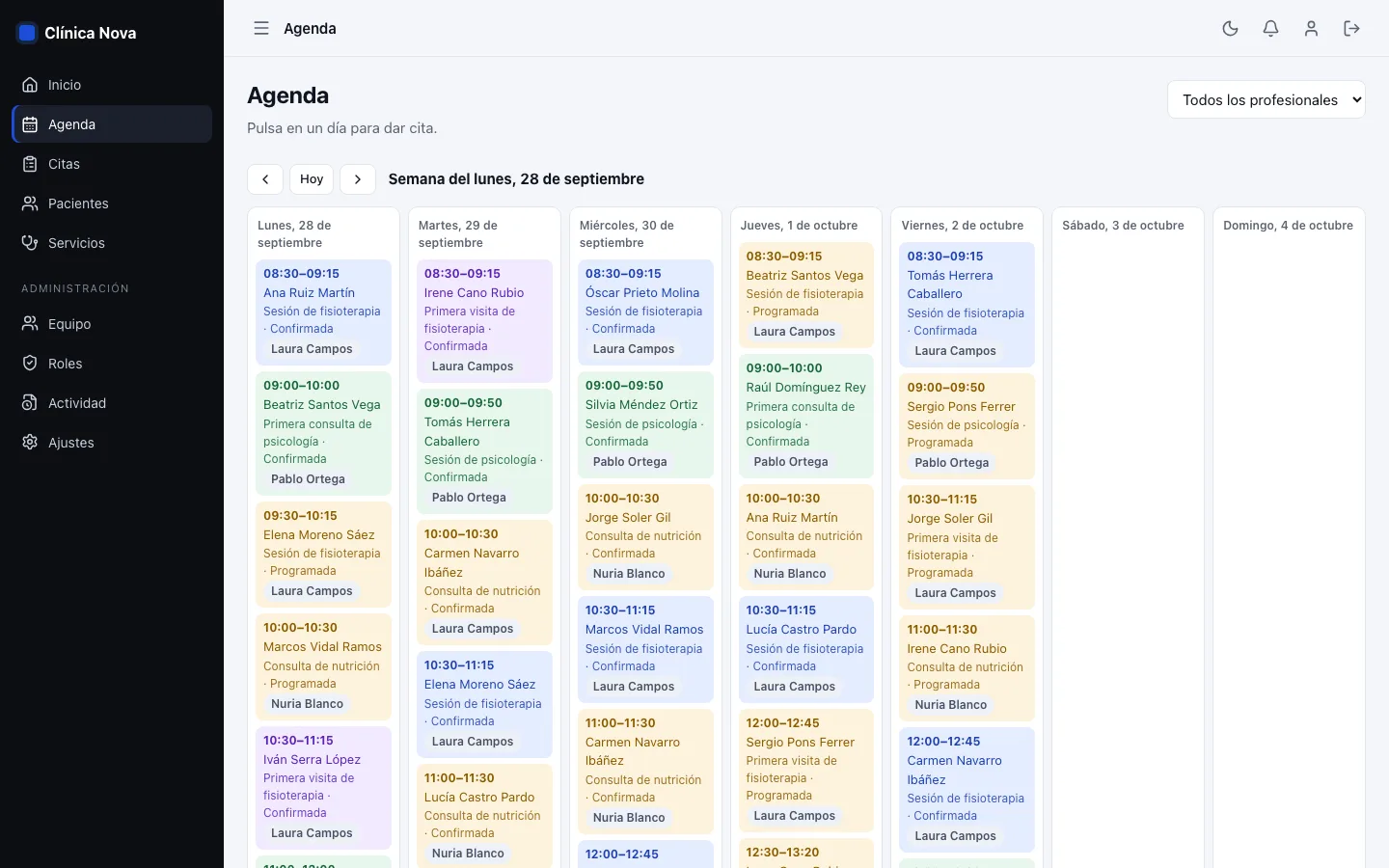The width and height of the screenshot is (1389, 868).
Task: Open Citas clipboard icon
Action: pos(30,164)
